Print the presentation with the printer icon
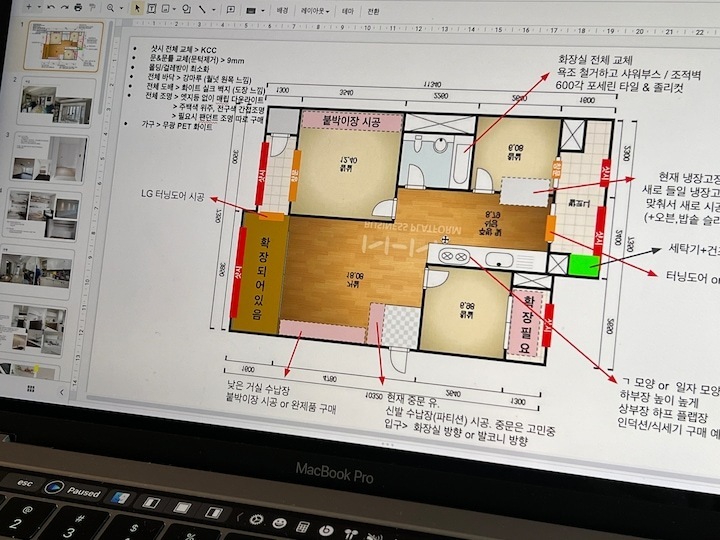720x540 pixels. (79, 7)
